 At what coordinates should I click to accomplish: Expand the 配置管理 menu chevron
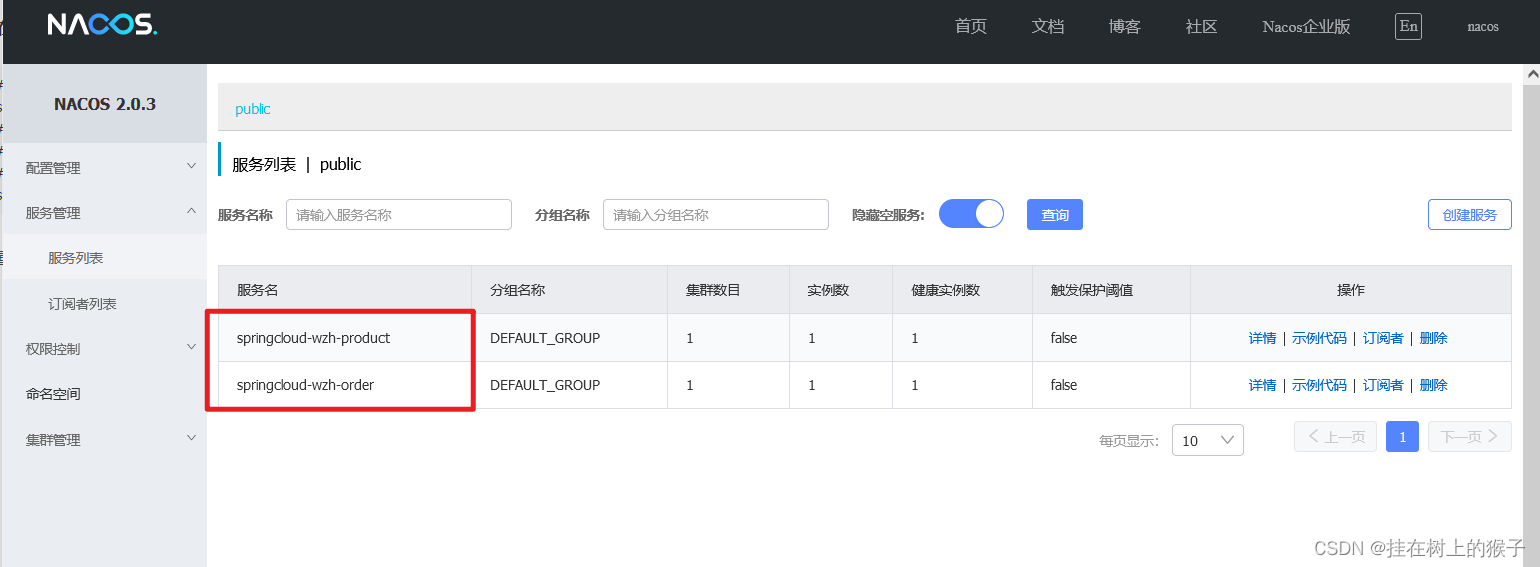192,166
